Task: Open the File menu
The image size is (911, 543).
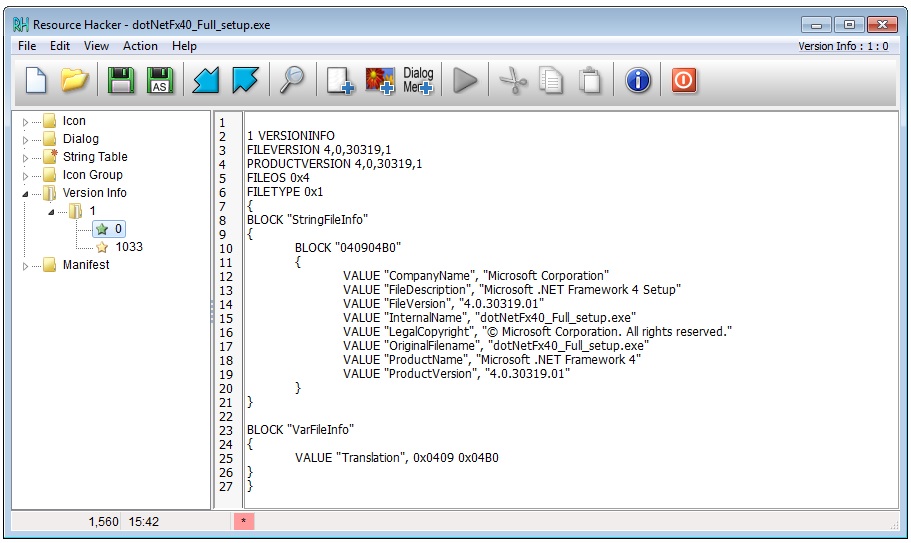Action: (27, 46)
